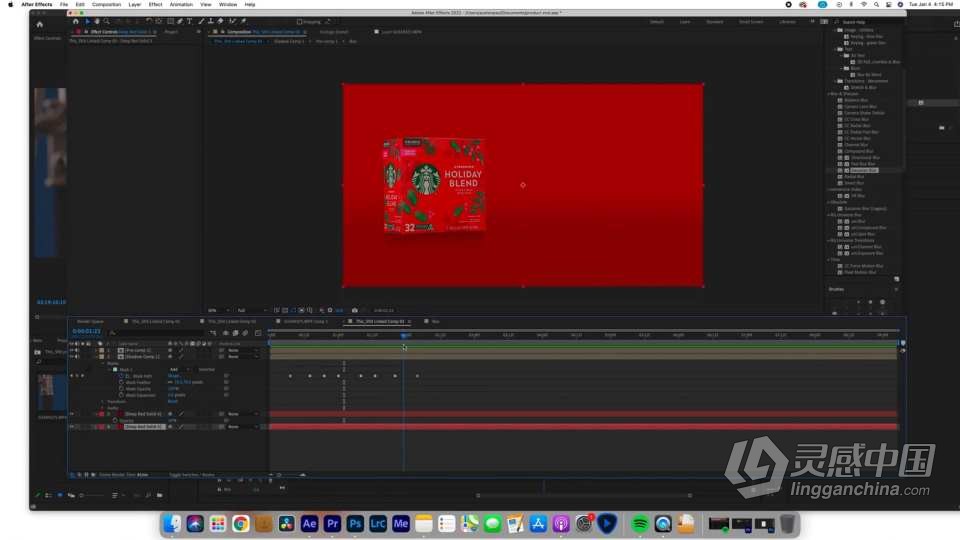960x540 pixels.
Task: Expand the Transform property group
Action: (x=103, y=402)
